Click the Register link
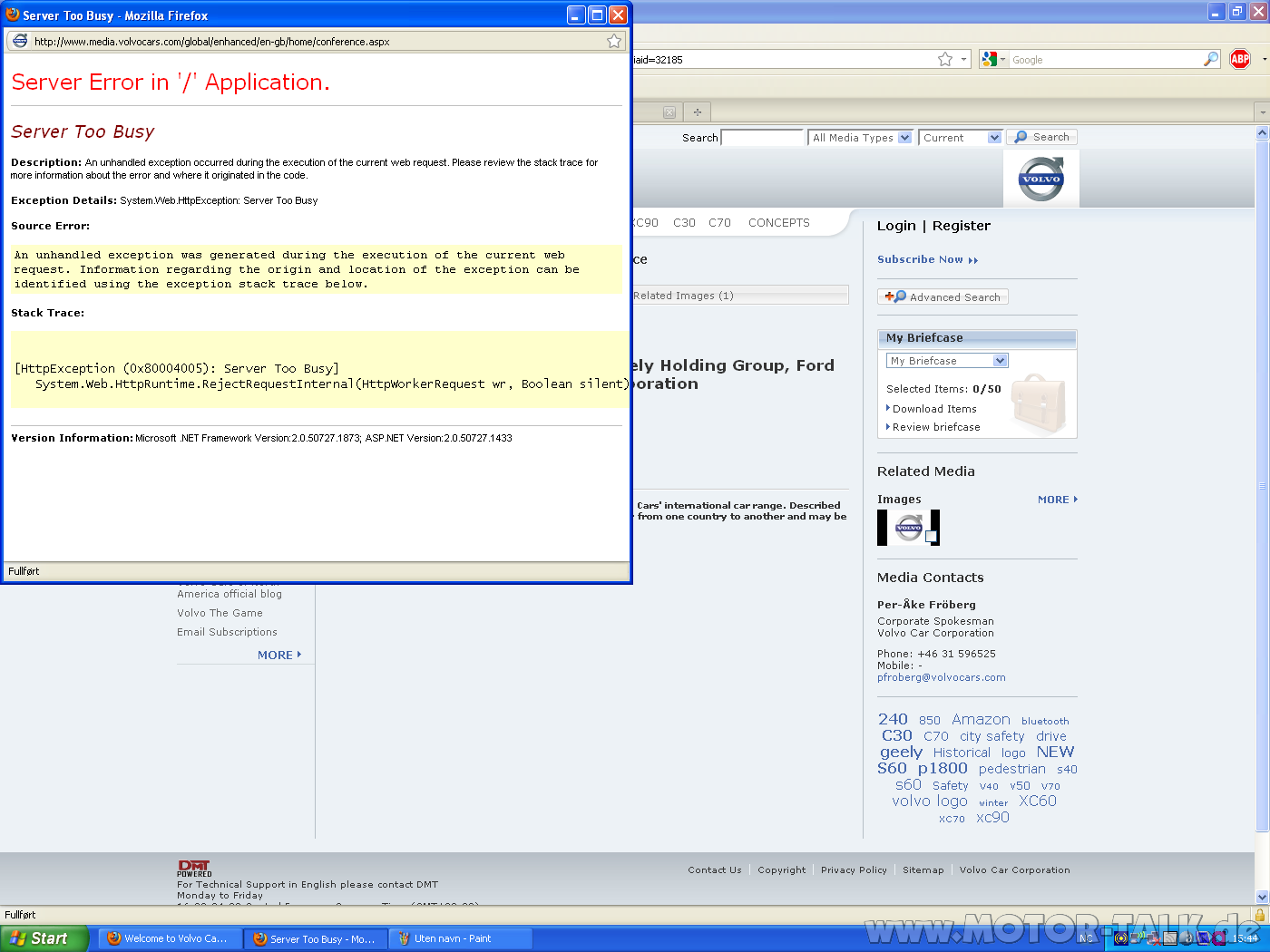1270x952 pixels. (x=962, y=226)
